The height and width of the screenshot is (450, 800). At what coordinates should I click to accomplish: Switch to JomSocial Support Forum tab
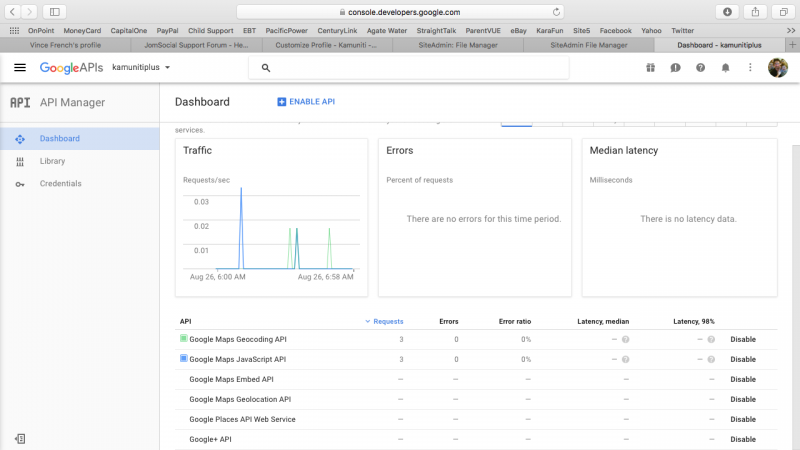[196, 45]
